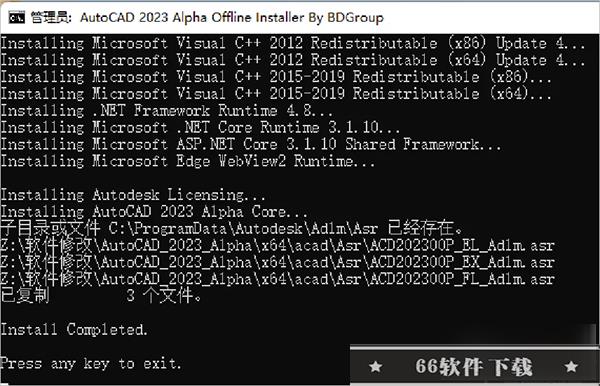The image size is (600, 386).
Task: Click the command prompt icon in title bar
Action: 17,17
